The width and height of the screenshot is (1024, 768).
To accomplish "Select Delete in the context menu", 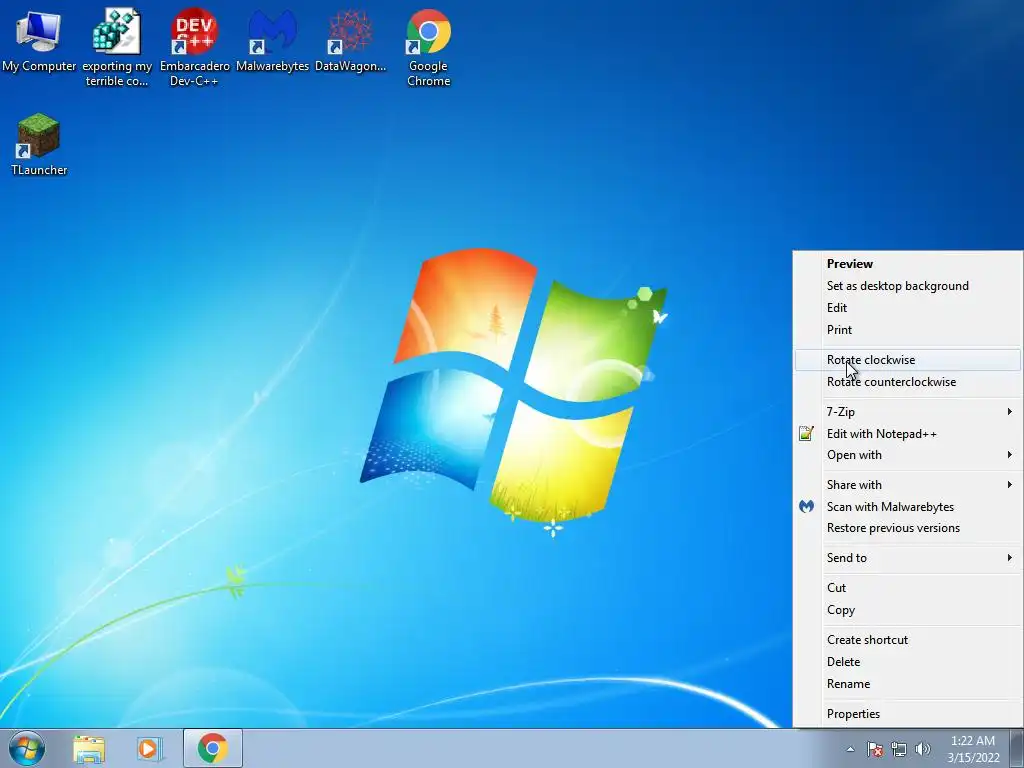I will [908, 662].
